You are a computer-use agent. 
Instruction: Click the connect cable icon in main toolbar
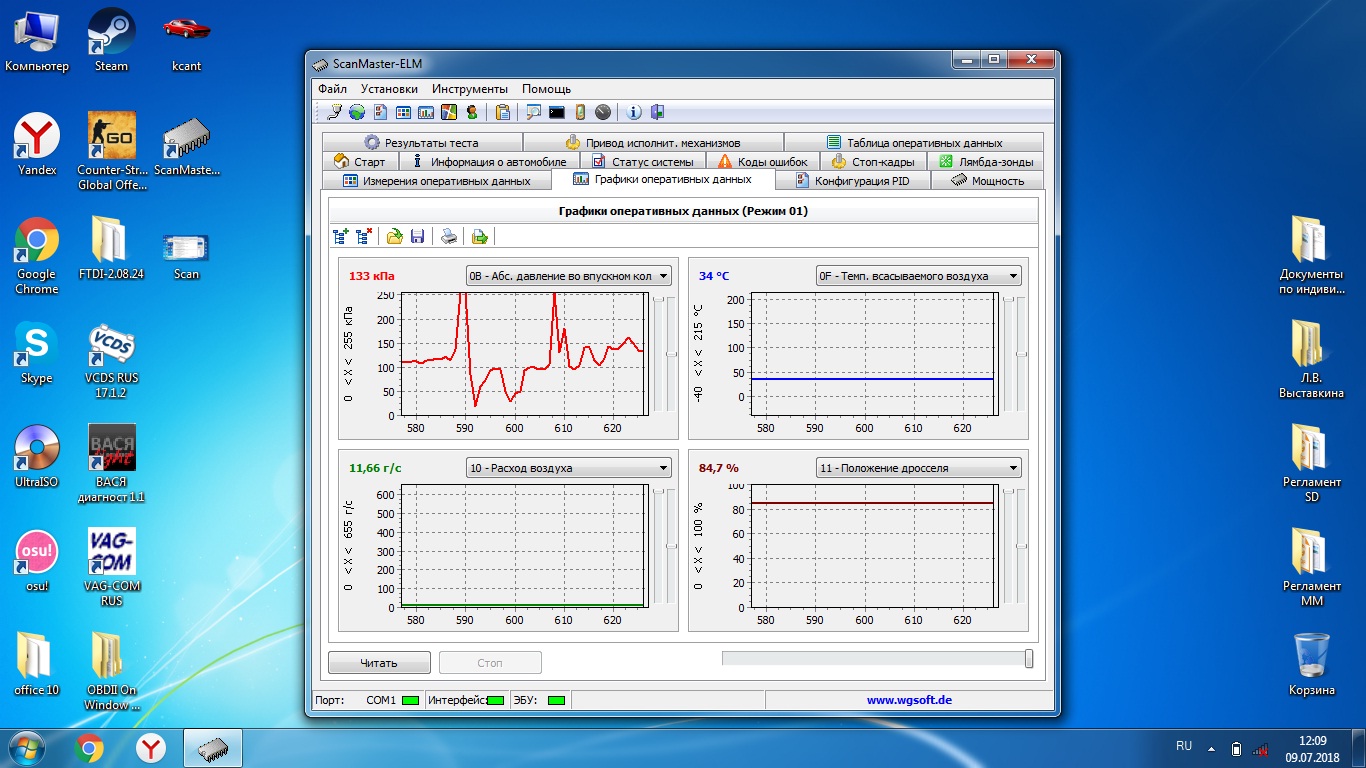(x=334, y=112)
